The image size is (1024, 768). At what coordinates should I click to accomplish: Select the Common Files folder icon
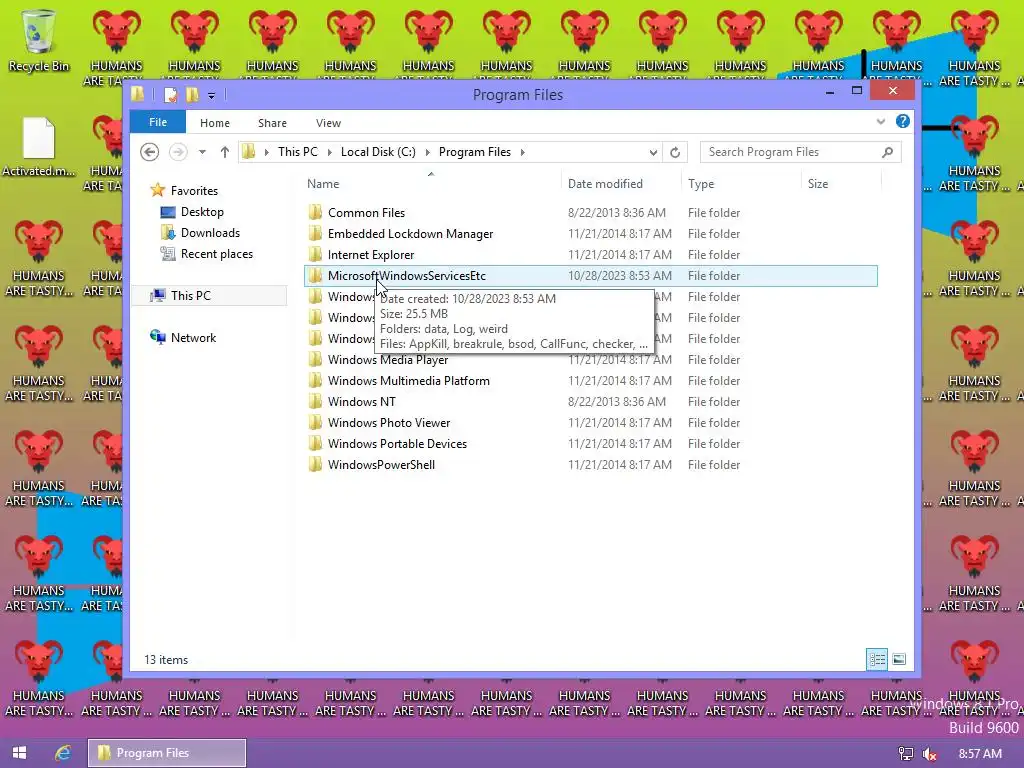coord(315,212)
